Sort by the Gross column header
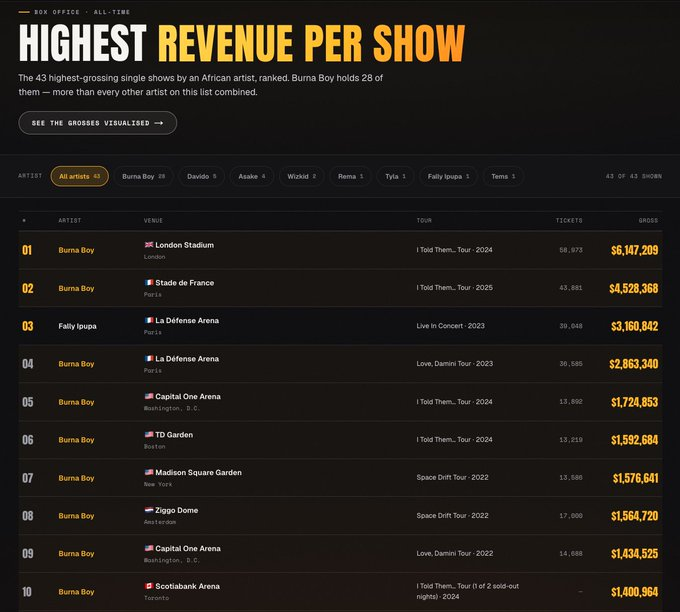The height and width of the screenshot is (612, 680). [x=648, y=220]
